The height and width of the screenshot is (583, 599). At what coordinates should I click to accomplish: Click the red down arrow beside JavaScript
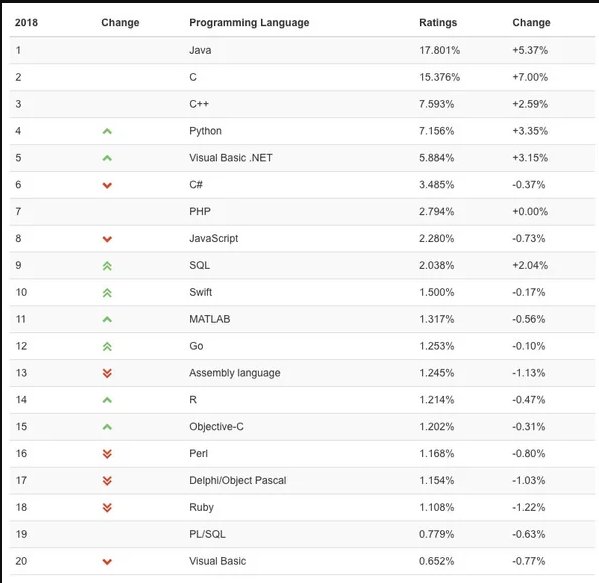point(107,239)
